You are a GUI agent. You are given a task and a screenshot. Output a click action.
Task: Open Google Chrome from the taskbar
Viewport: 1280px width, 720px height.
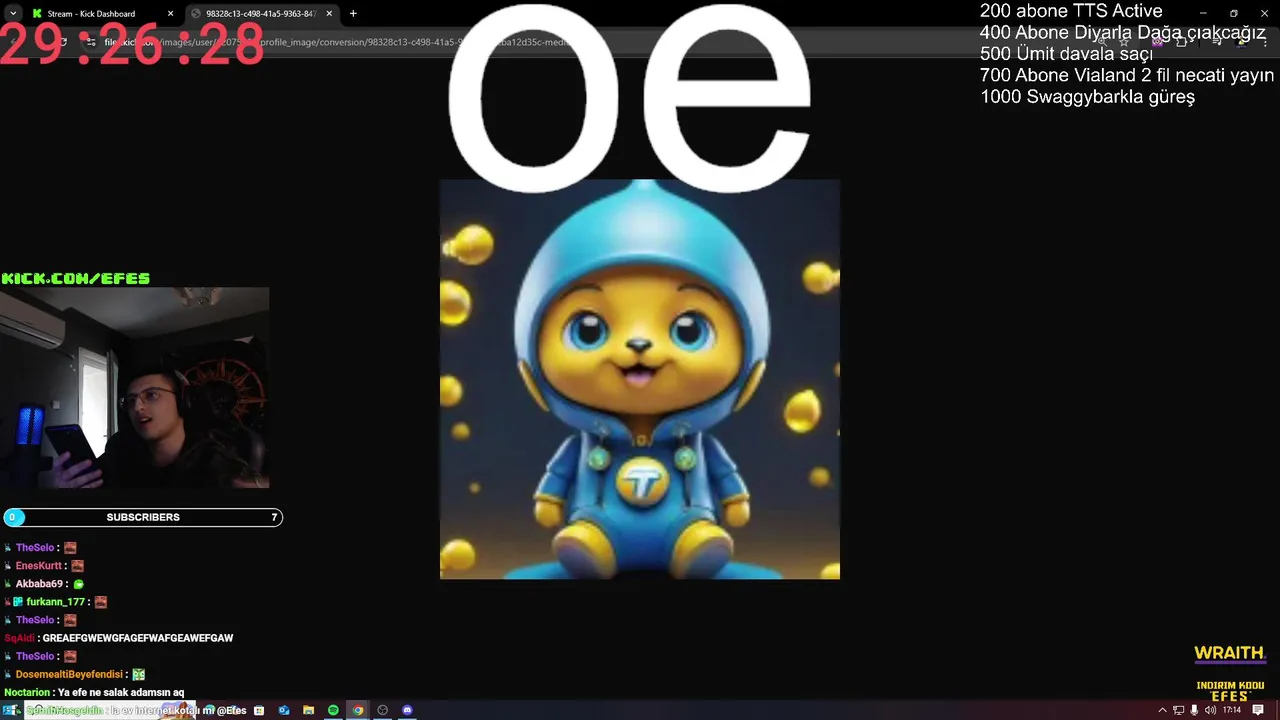358,710
